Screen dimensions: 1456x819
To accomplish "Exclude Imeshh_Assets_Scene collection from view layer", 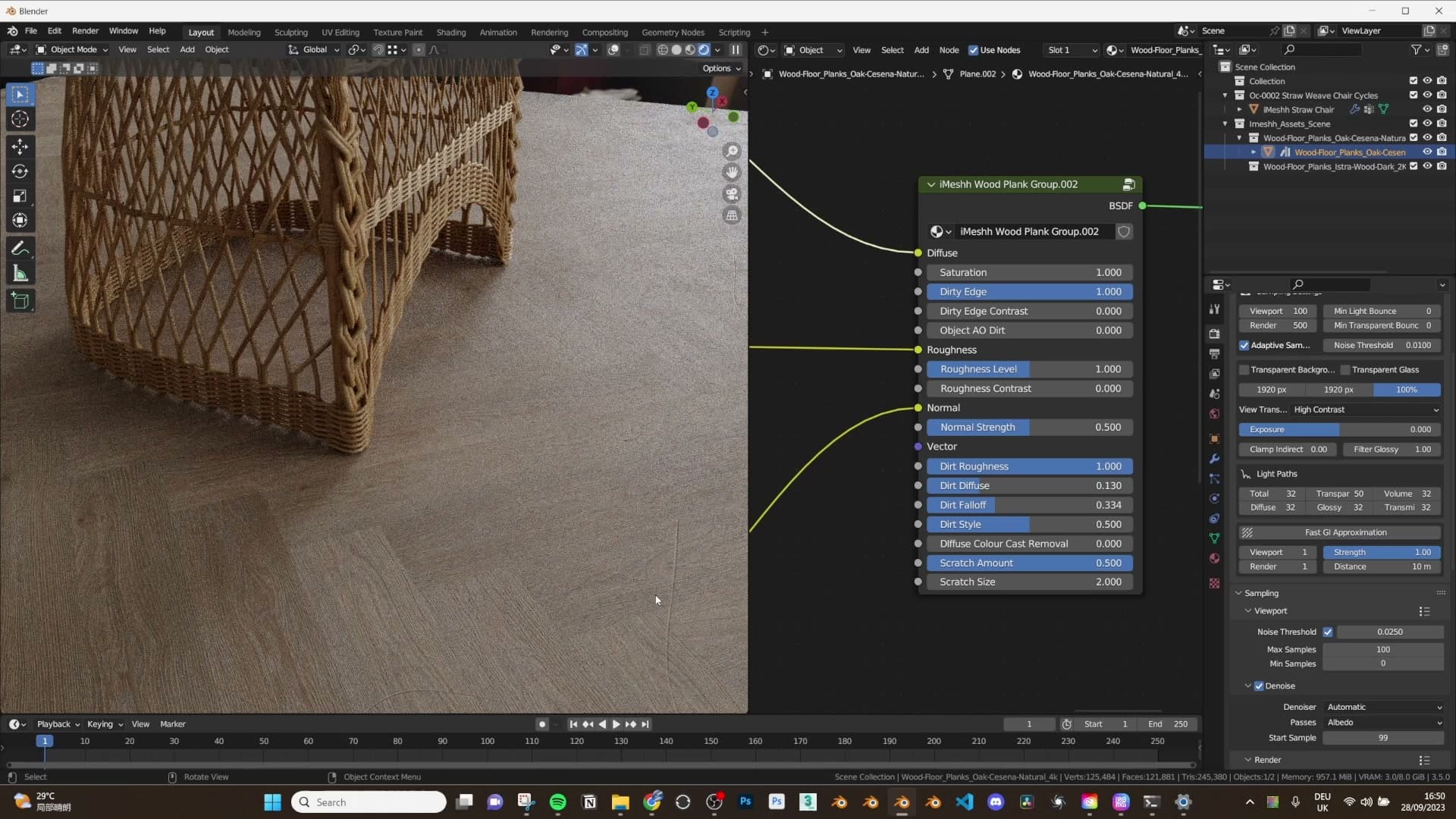I will (x=1414, y=124).
